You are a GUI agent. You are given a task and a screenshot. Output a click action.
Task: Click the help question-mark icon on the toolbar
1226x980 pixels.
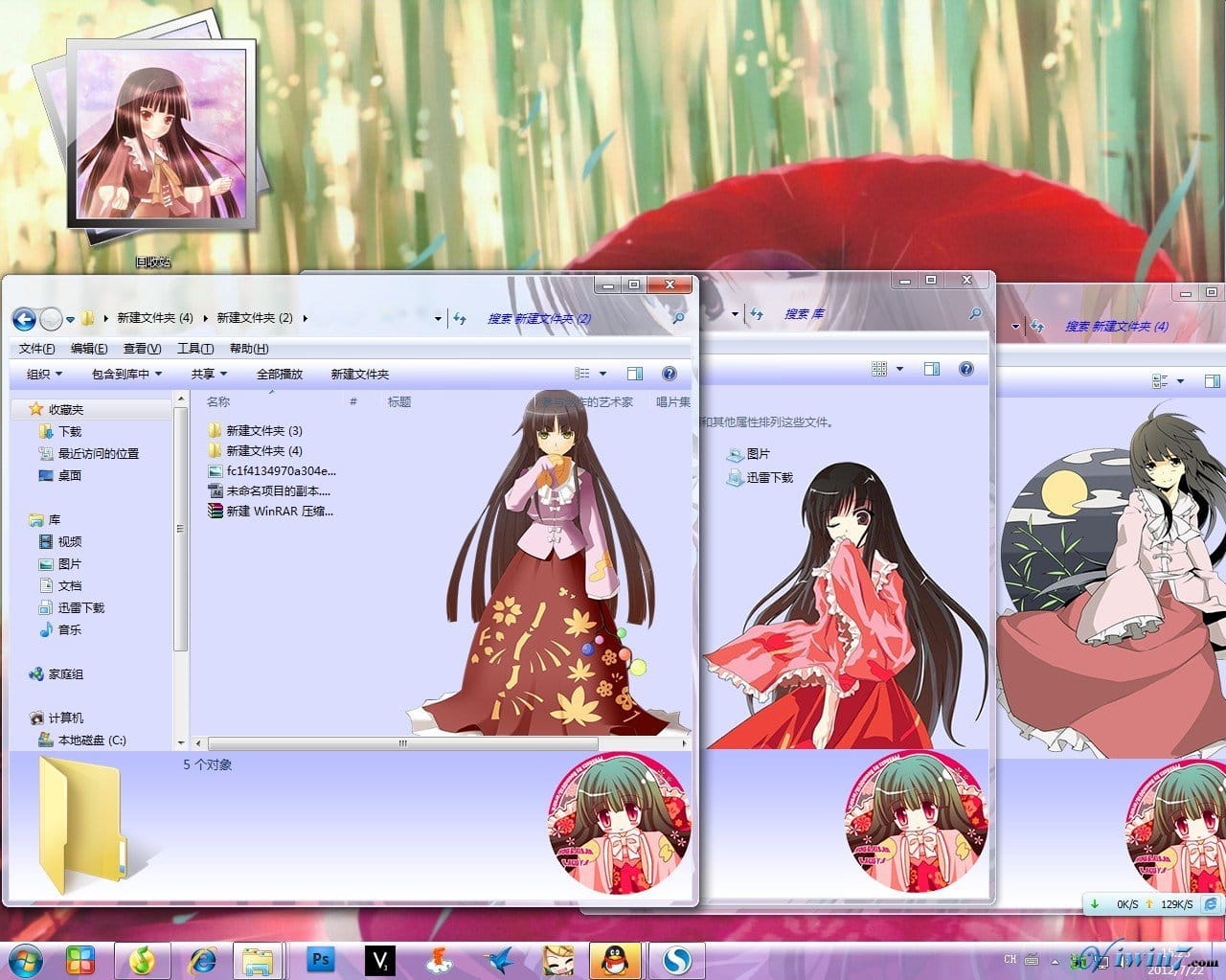[670, 373]
